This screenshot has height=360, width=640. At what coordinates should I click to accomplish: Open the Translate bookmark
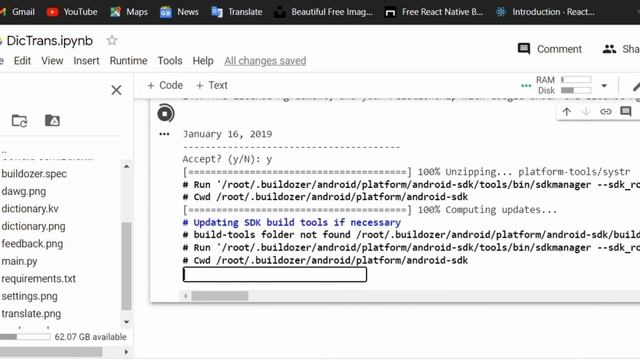pyautogui.click(x=237, y=12)
